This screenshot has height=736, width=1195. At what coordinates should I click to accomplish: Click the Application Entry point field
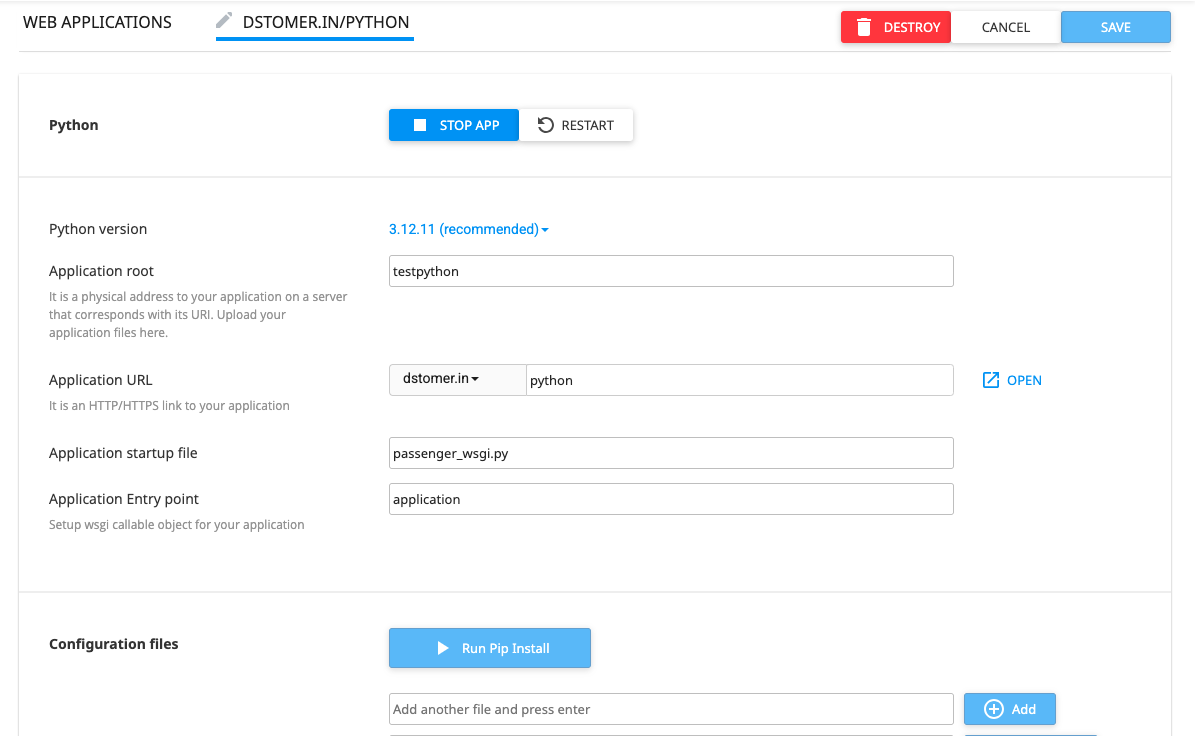click(x=670, y=499)
